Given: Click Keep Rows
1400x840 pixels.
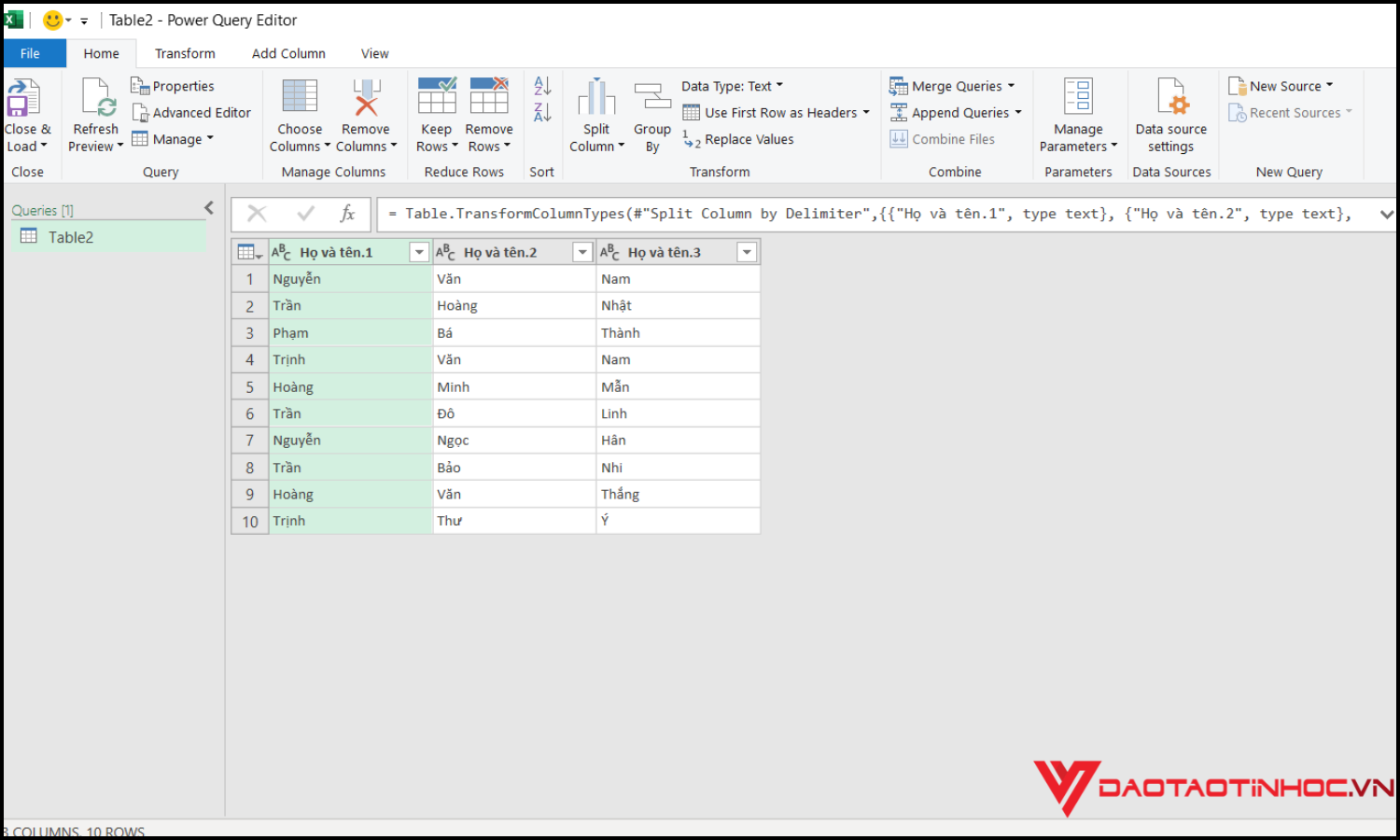Looking at the screenshot, I should point(436,114).
